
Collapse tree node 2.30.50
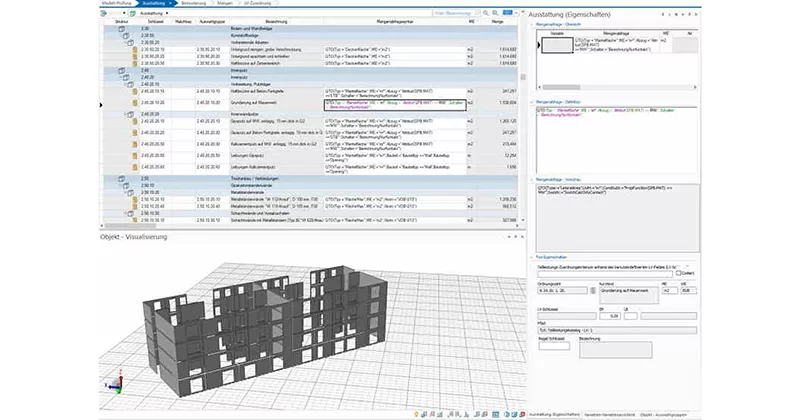click(x=126, y=36)
